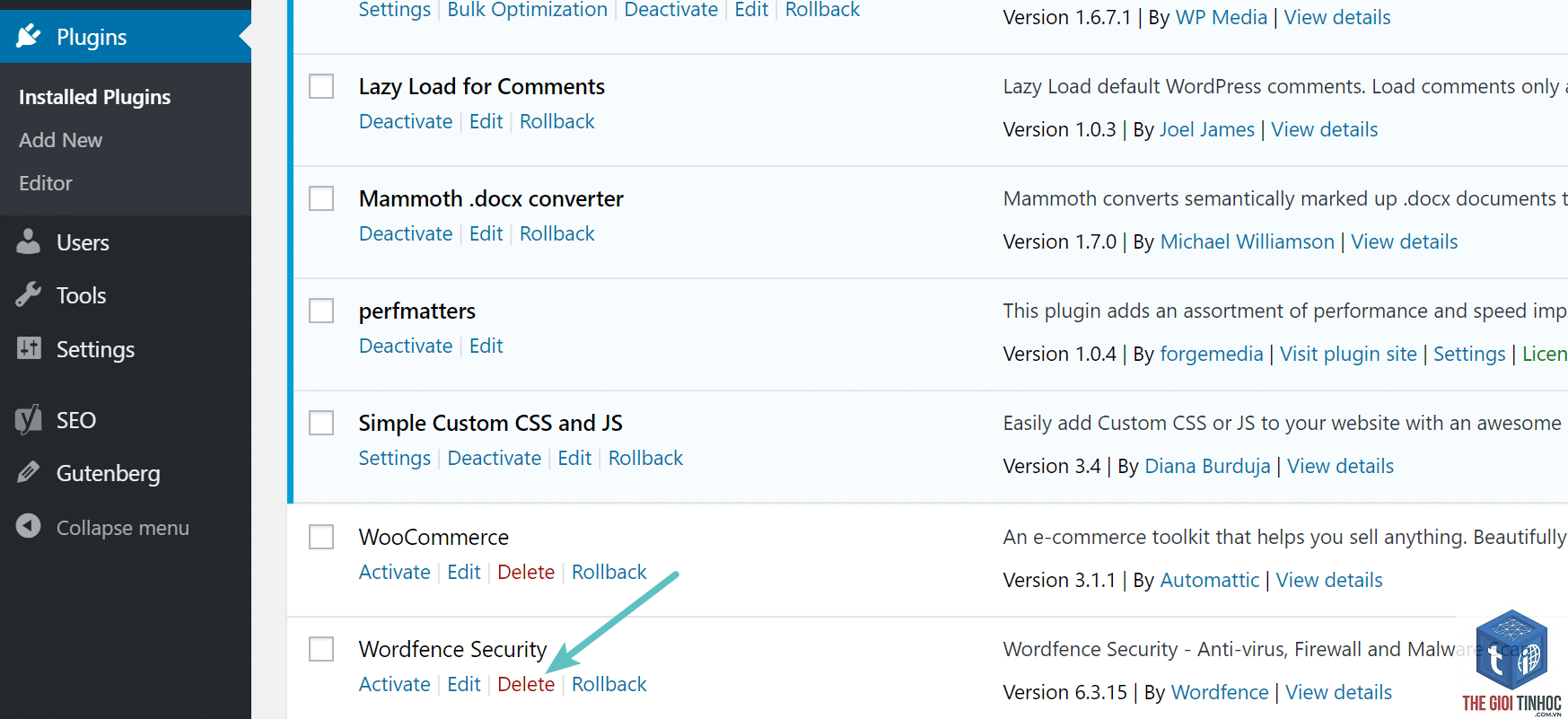Click Visit plugin site for perfmatters
Viewport: 1568px width, 719px height.
pos(1348,354)
